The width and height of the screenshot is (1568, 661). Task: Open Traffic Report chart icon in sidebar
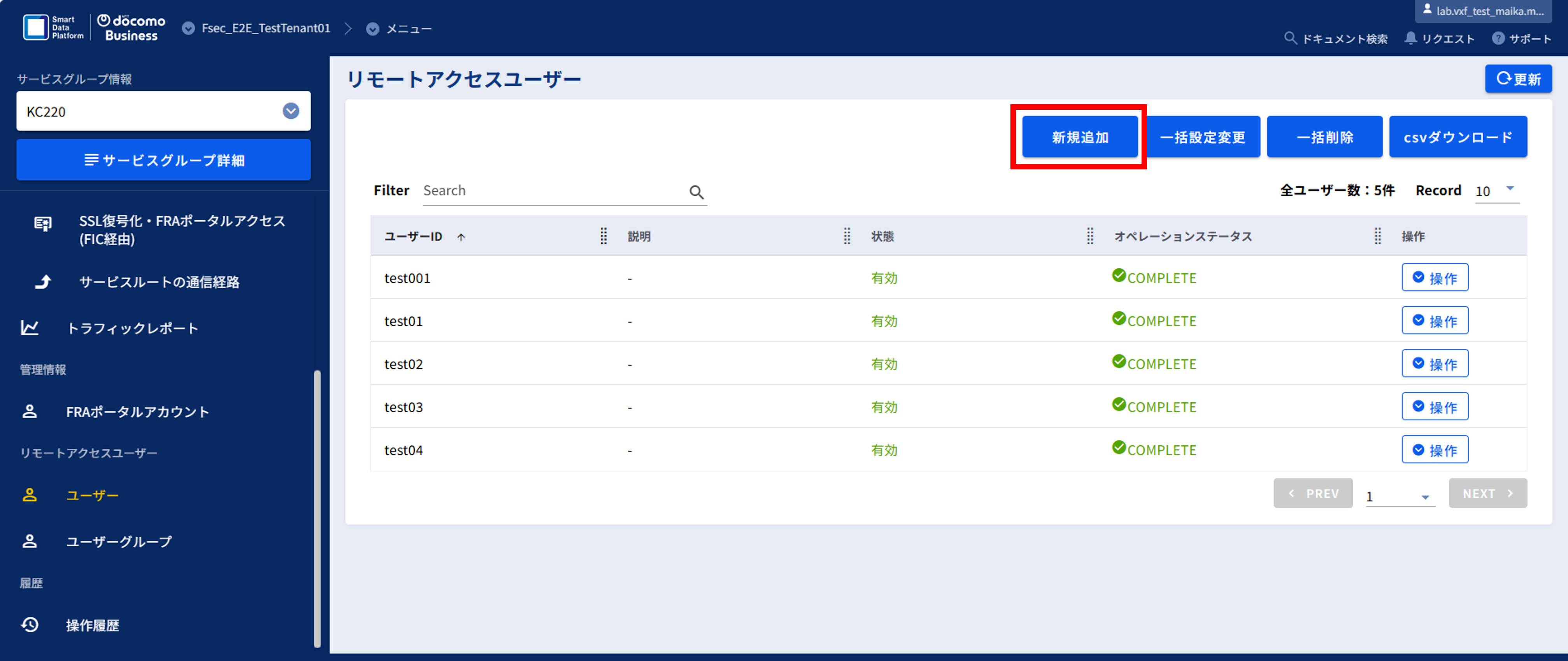30,328
